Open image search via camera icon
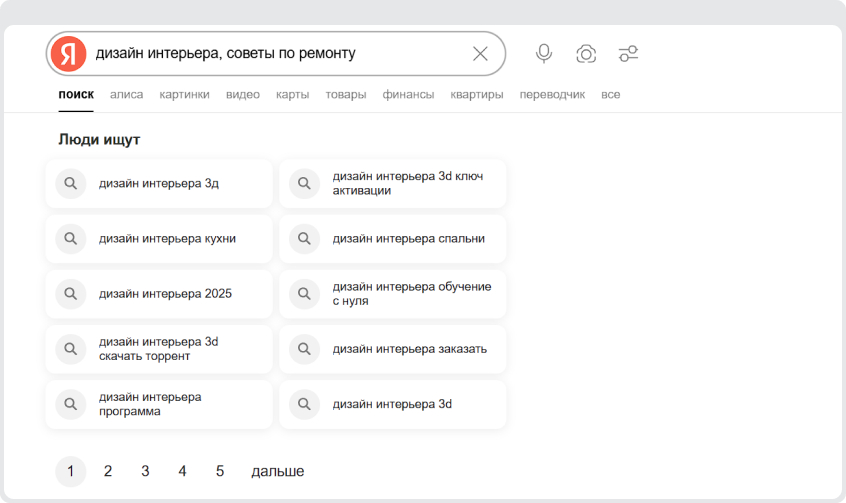 pyautogui.click(x=586, y=54)
